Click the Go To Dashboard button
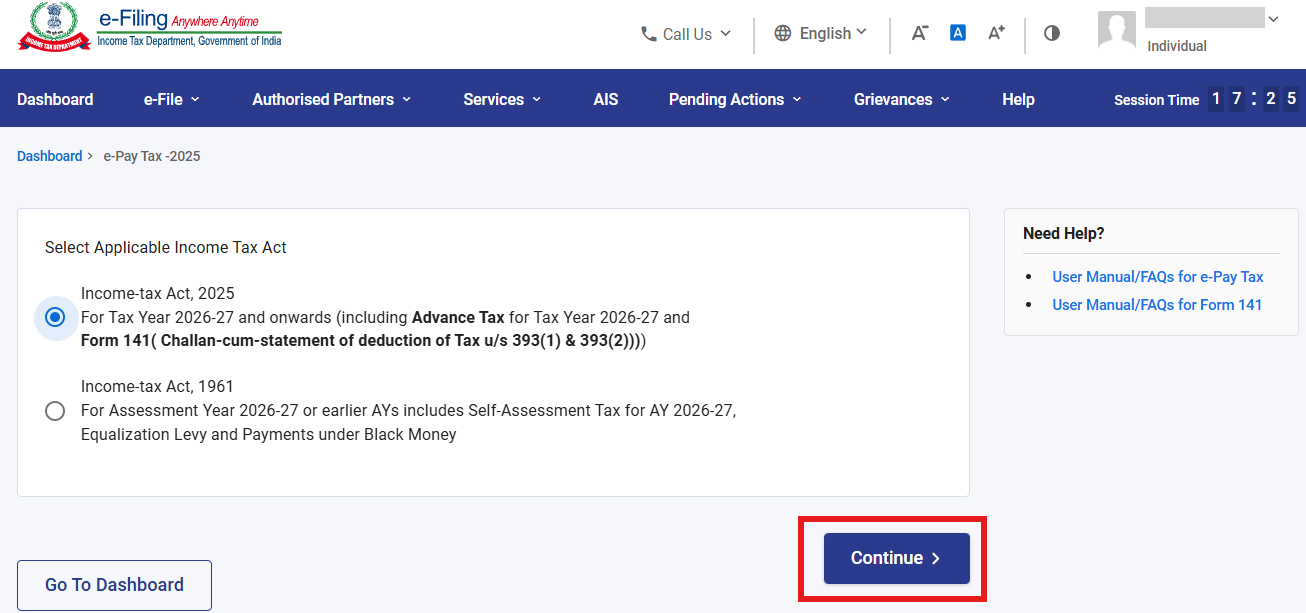The image size is (1306, 613). 114,585
